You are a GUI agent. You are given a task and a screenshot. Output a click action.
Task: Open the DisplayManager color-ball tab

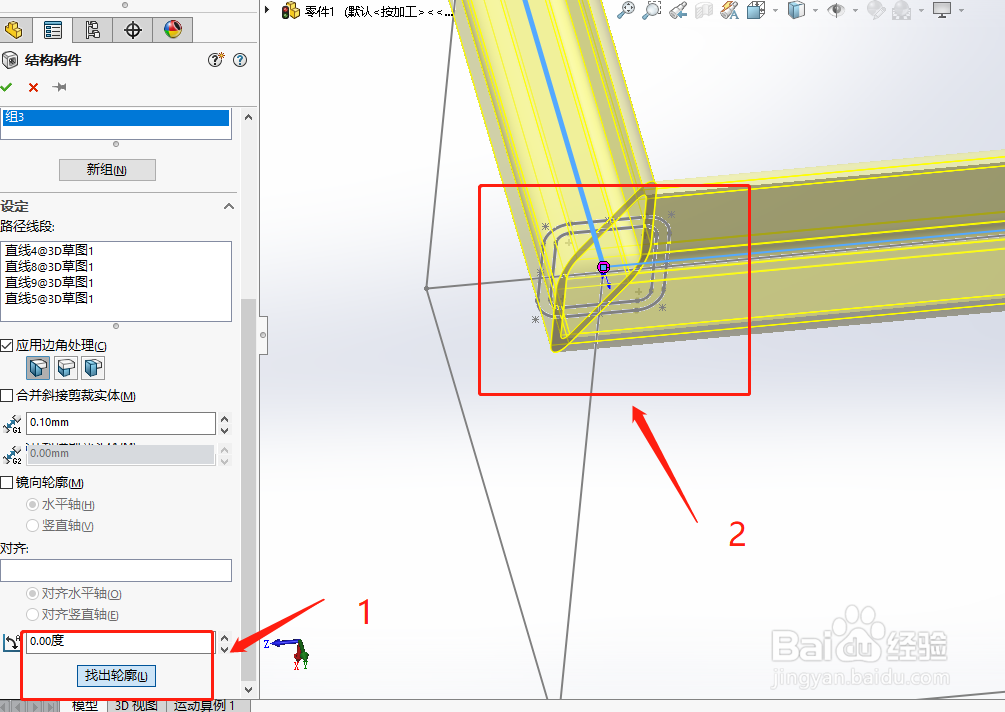pos(172,29)
